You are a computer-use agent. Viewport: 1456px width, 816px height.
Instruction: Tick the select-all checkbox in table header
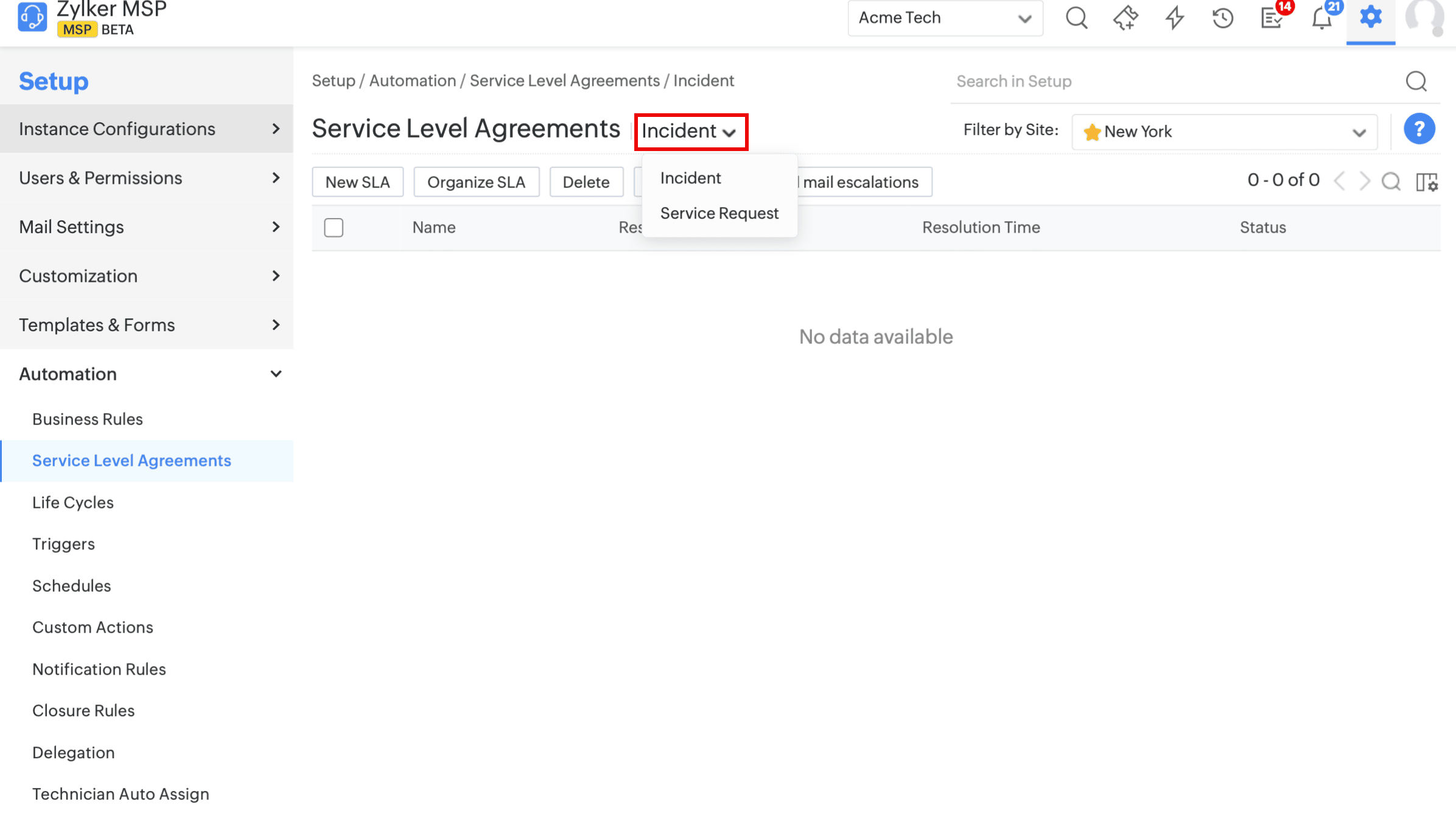coord(334,227)
